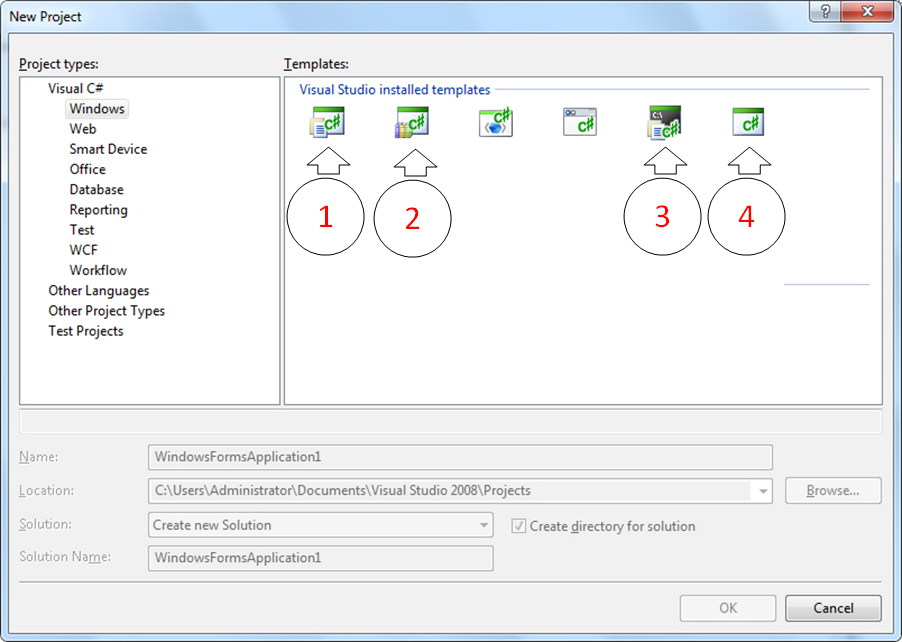Click into the Name text field
The height and width of the screenshot is (642, 902).
click(x=460, y=457)
